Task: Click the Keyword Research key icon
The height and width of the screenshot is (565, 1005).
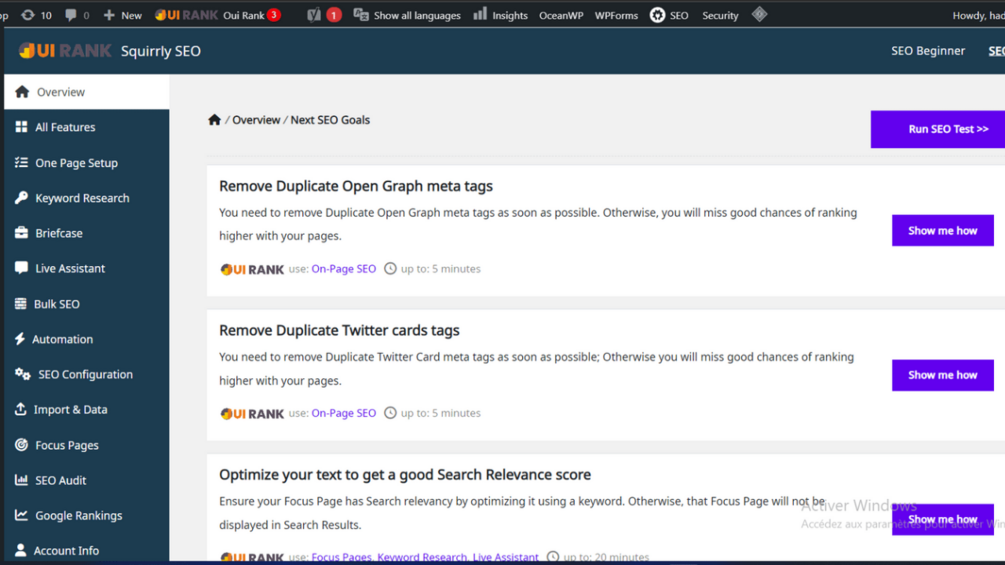Action: pyautogui.click(x=21, y=198)
